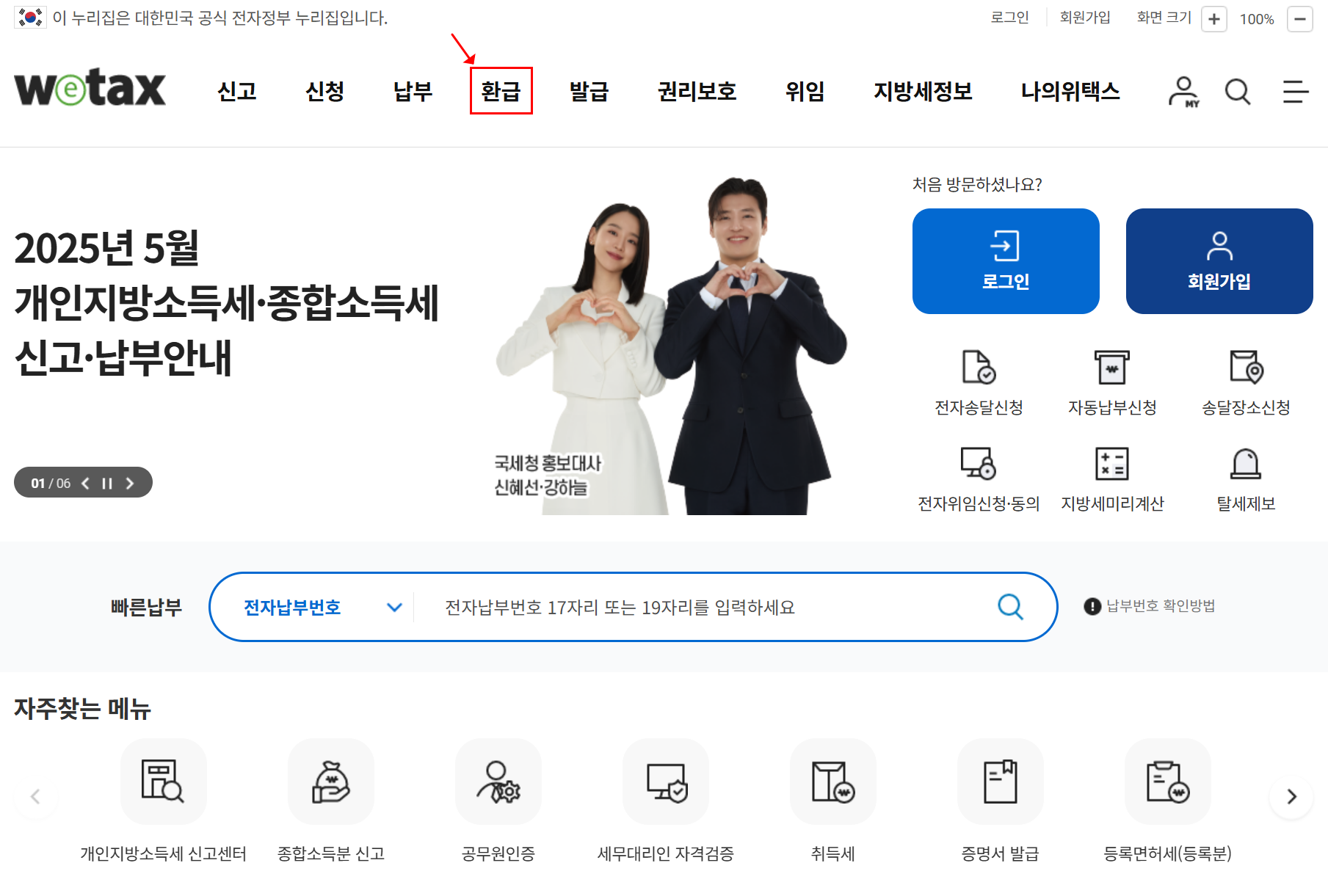Advance to the next frequent-menu items
The image size is (1328, 896).
1291,797
